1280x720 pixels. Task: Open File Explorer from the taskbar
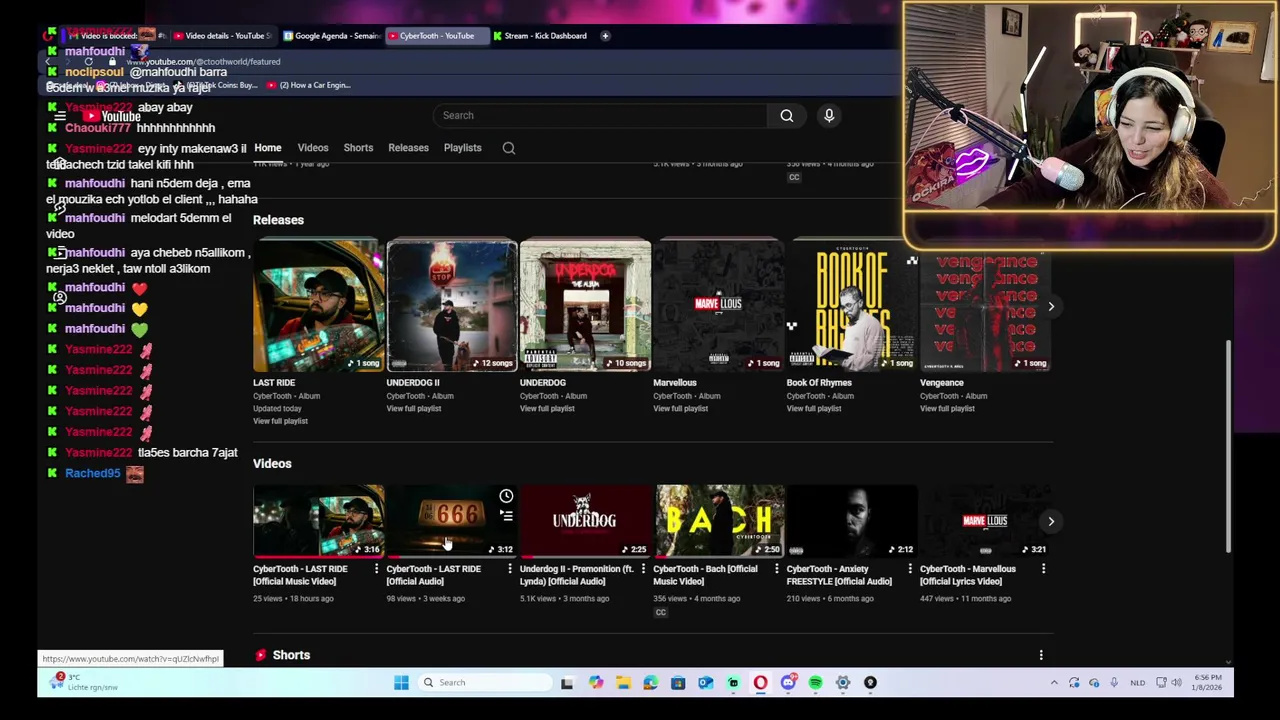(623, 683)
